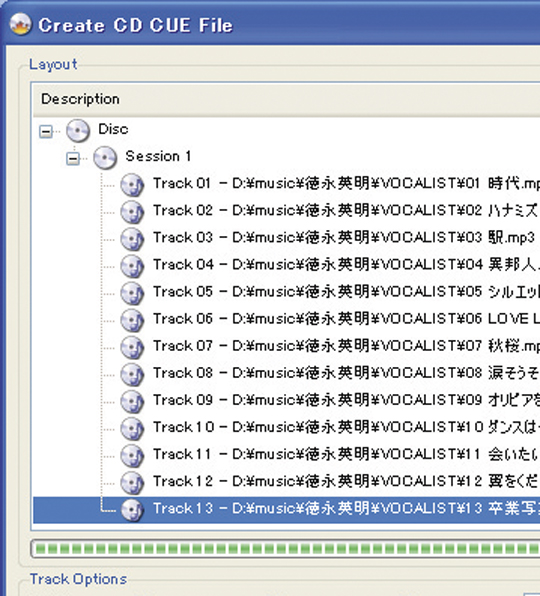540x596 pixels.
Task: Click the Track 03 audio track icon
Action: tap(132, 239)
